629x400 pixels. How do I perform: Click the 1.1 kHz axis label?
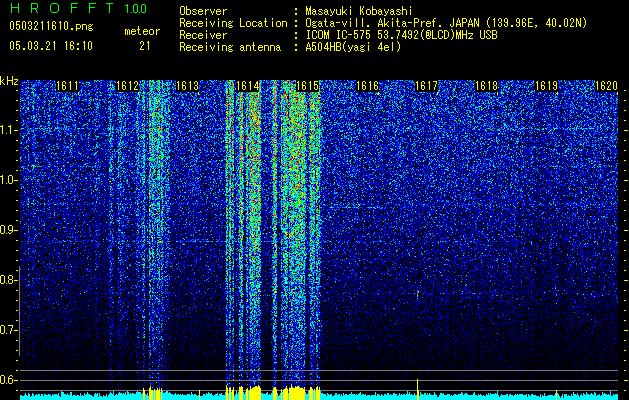coord(8,130)
